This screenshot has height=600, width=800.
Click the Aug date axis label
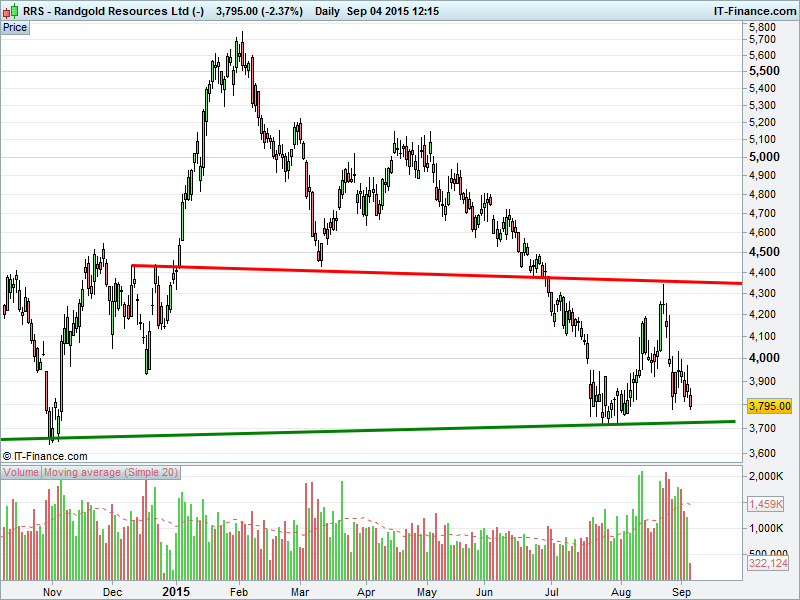pos(621,592)
